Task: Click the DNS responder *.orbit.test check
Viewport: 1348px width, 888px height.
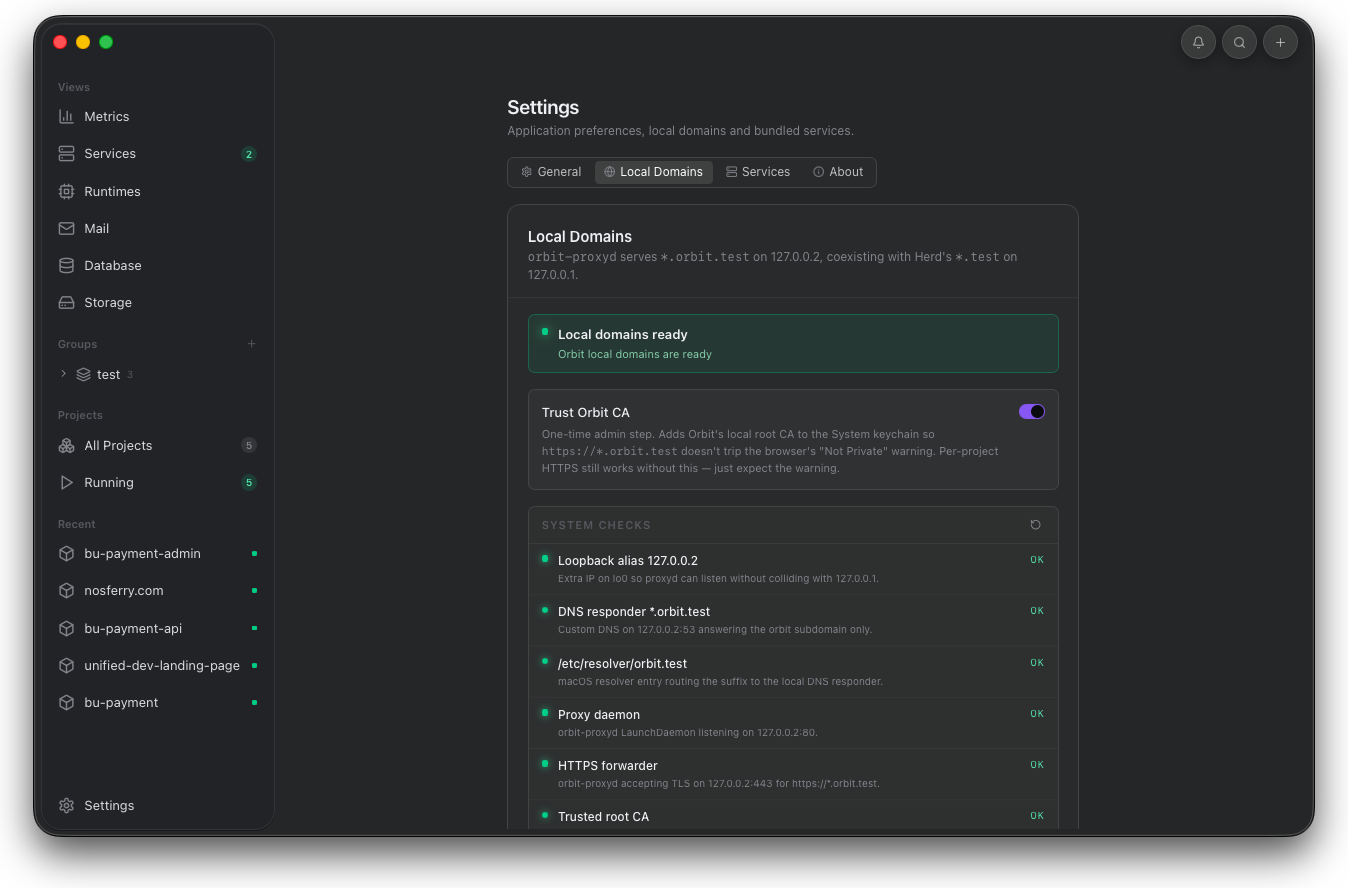Action: [793, 620]
